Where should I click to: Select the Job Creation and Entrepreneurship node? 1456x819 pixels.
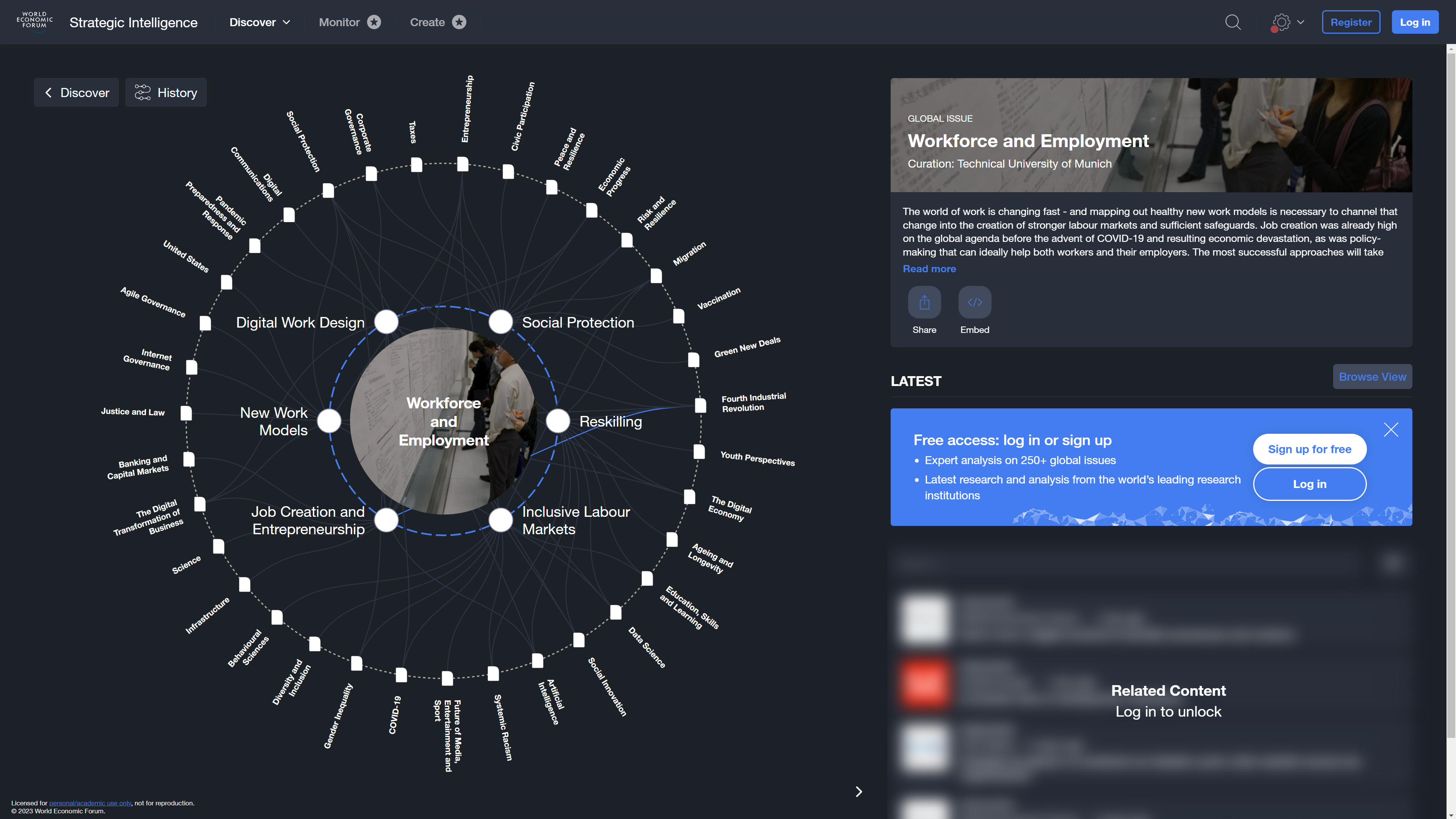click(x=386, y=520)
